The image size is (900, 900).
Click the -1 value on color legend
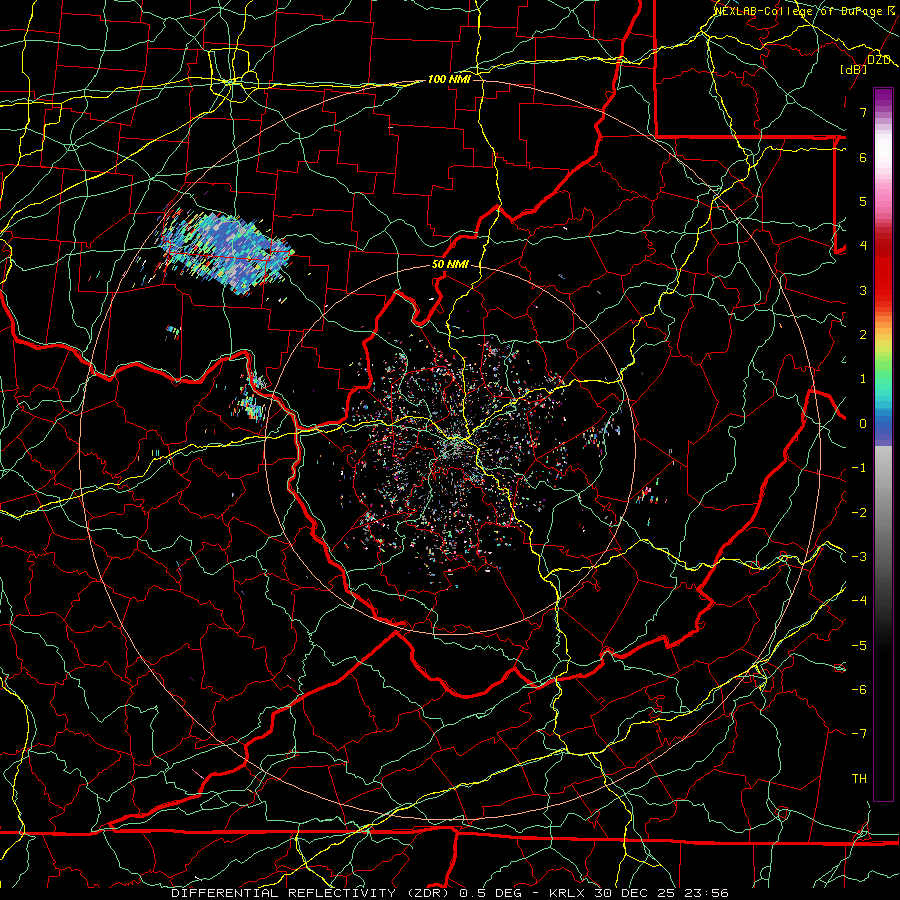[859, 468]
